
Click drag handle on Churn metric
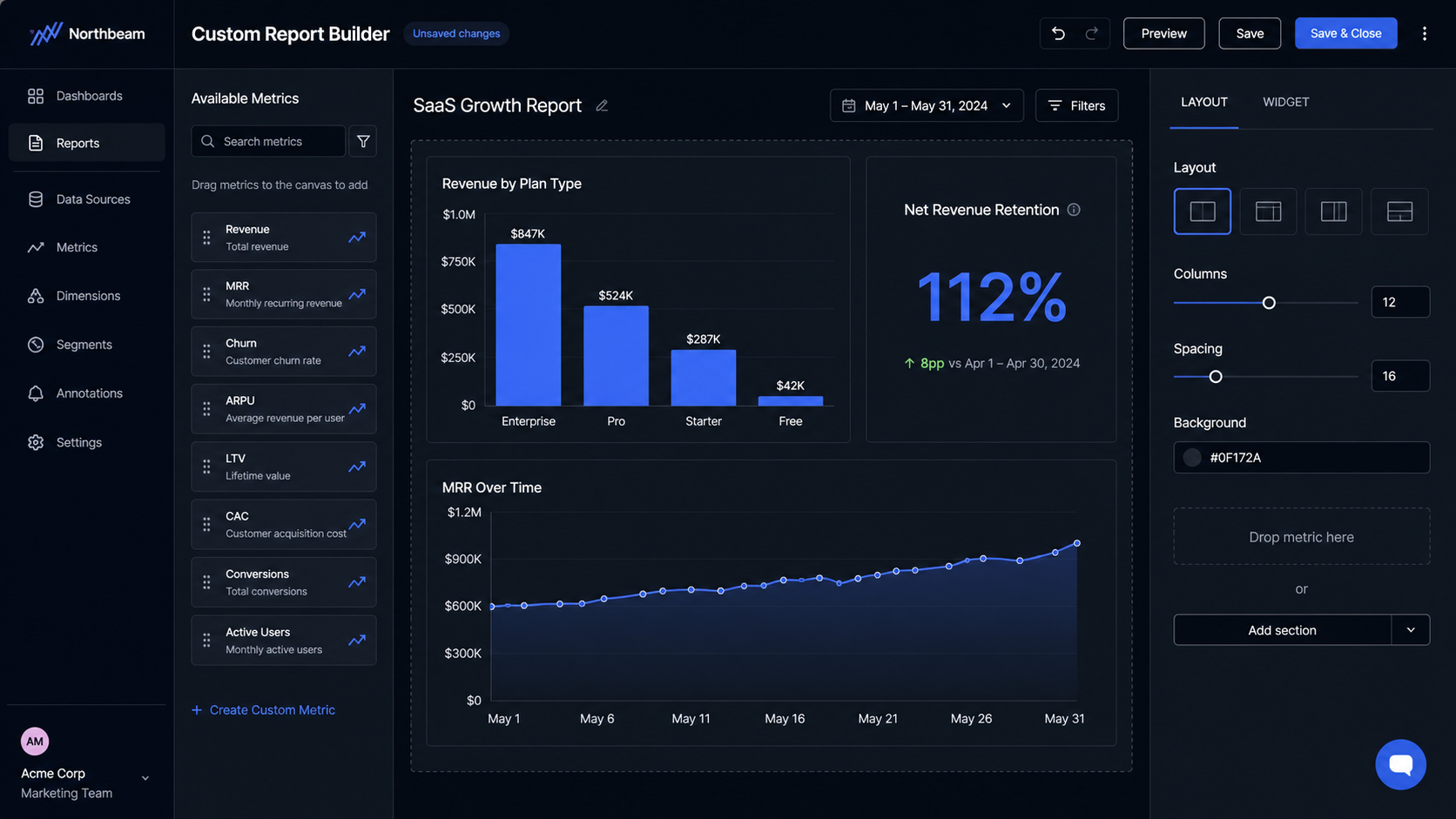pos(206,352)
